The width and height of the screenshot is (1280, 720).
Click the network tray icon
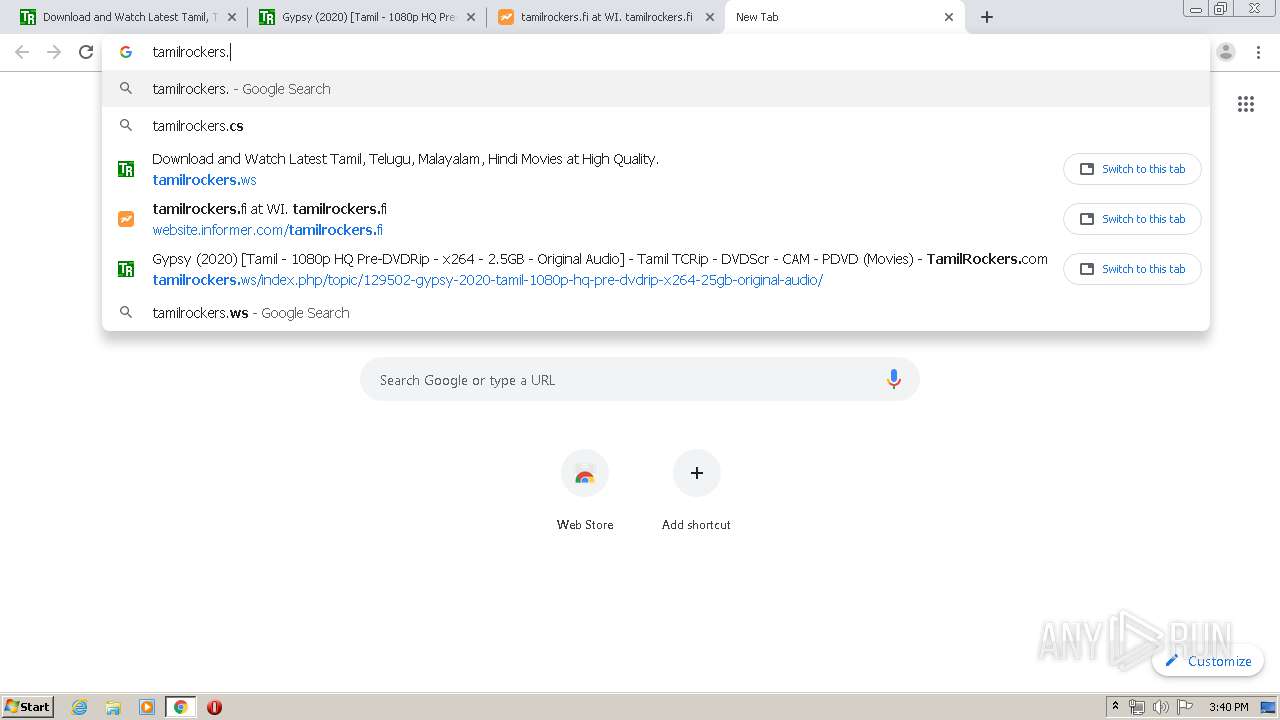tap(1137, 707)
